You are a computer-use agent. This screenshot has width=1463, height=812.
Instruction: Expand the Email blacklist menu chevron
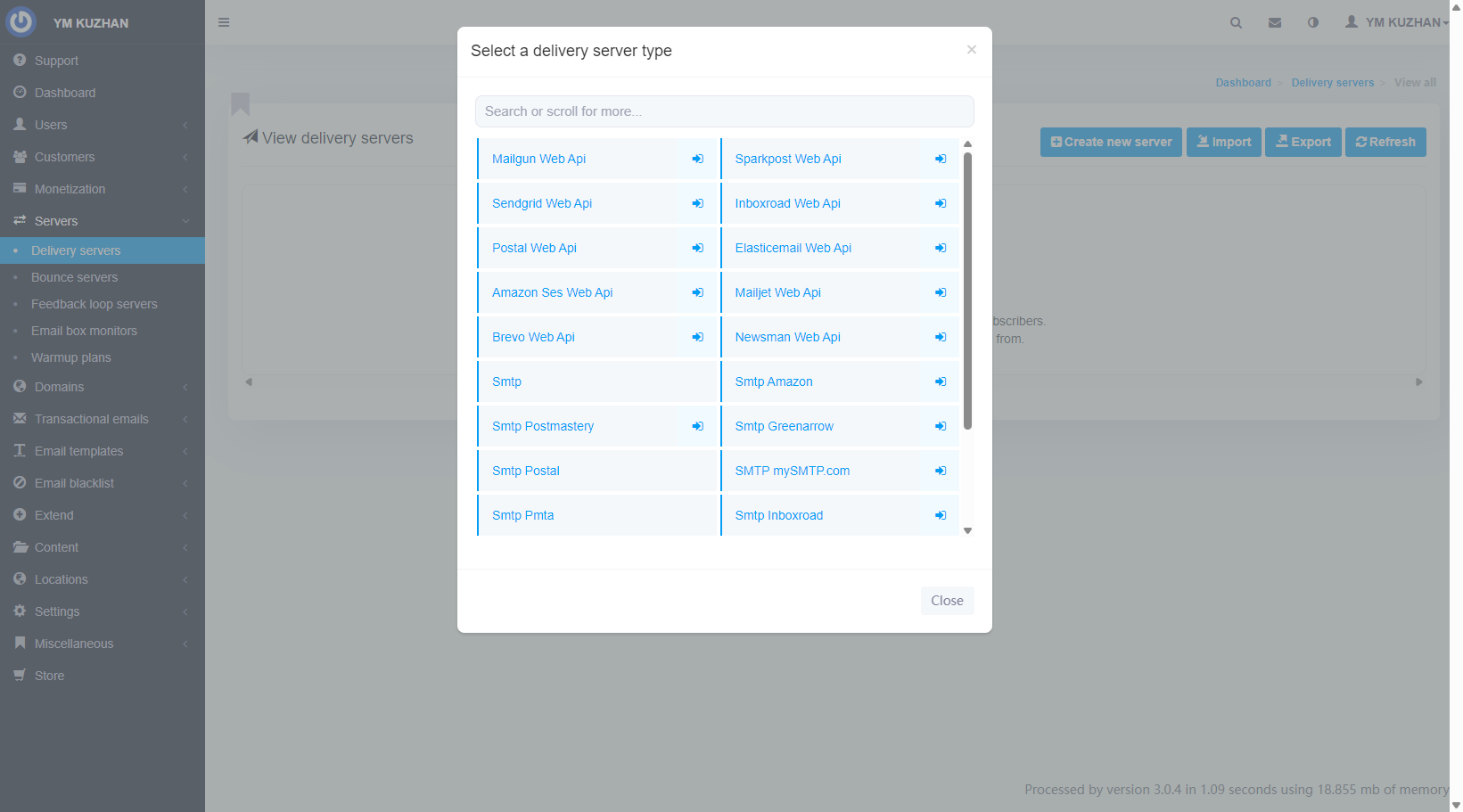click(x=185, y=483)
